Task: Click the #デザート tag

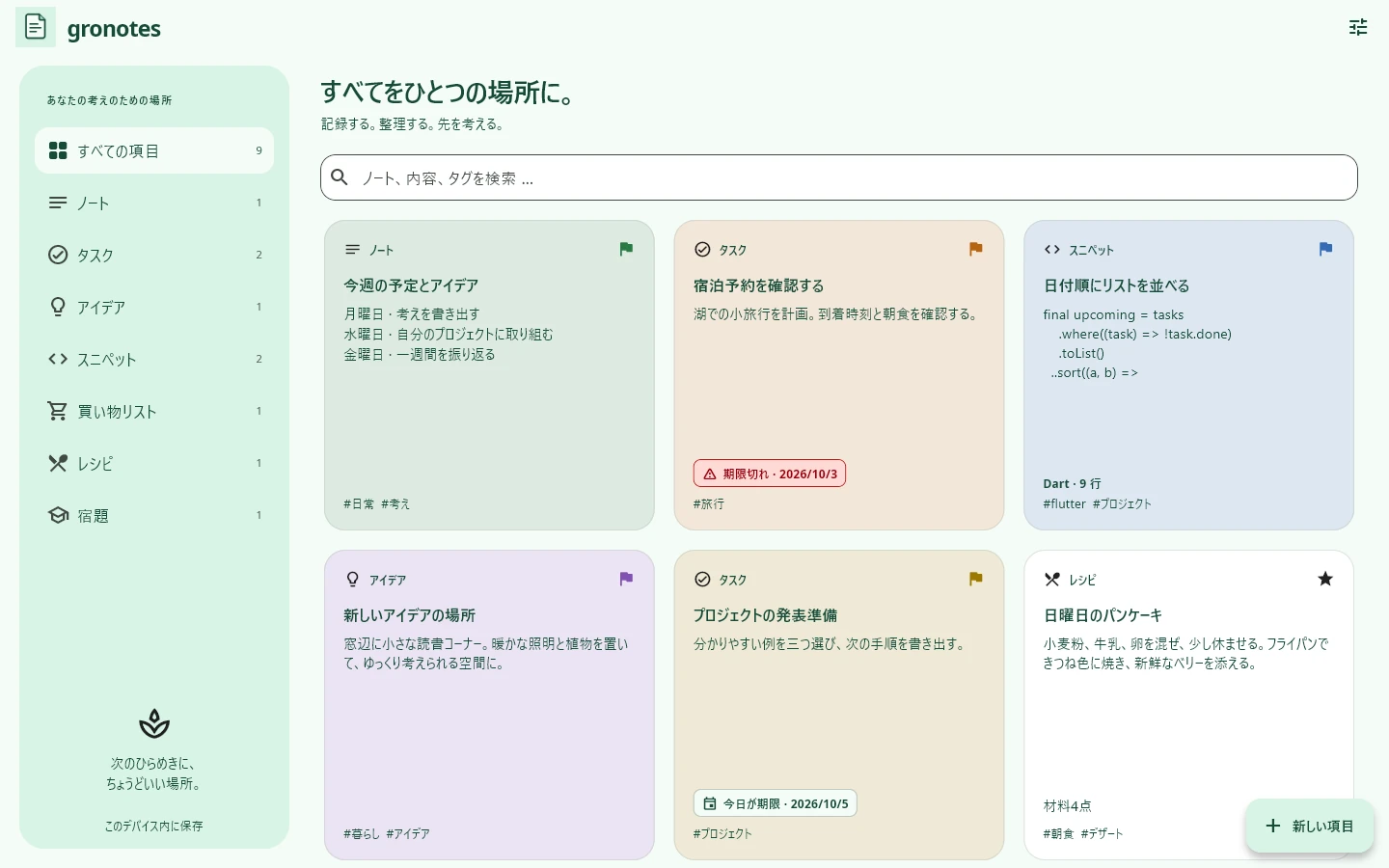Action: (1102, 833)
